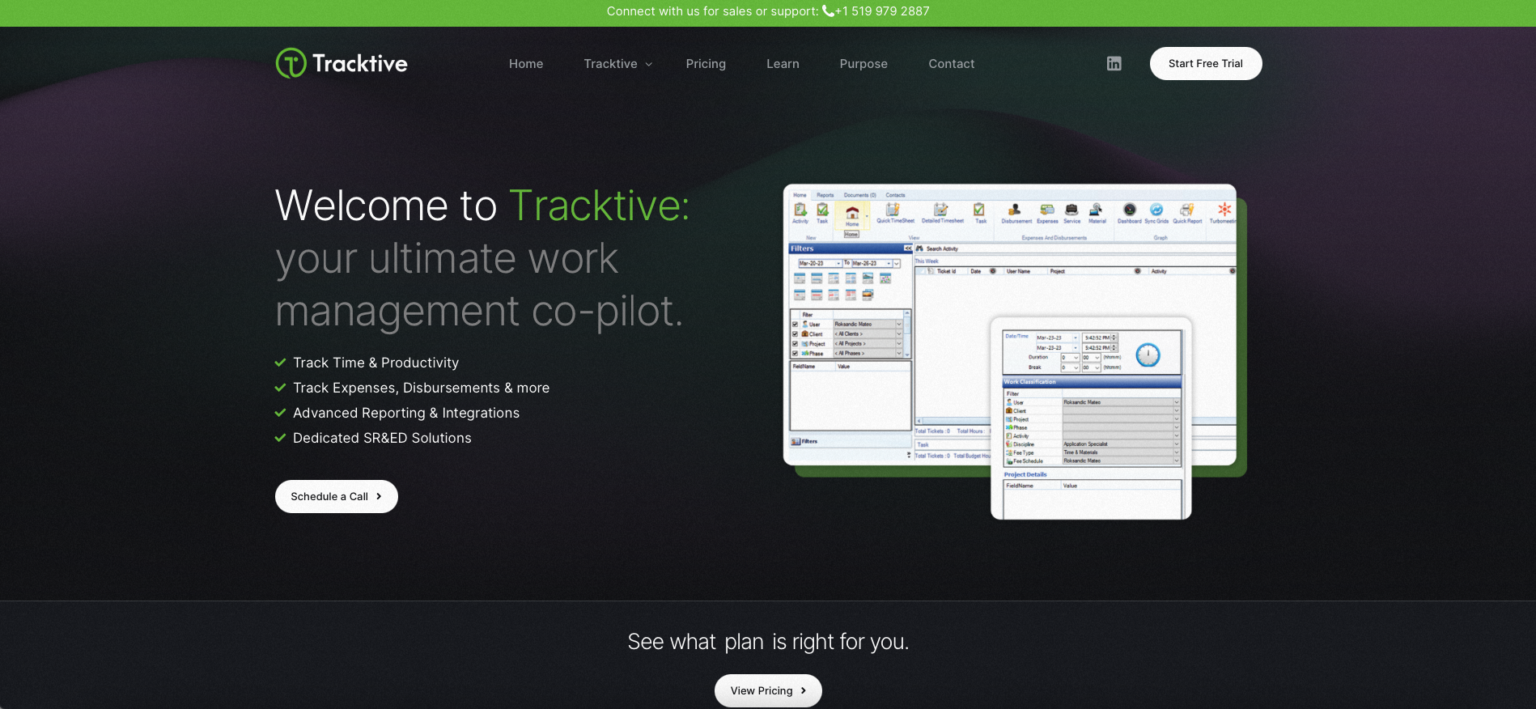Expand the Mar-20-23 date dropdown

(838, 263)
